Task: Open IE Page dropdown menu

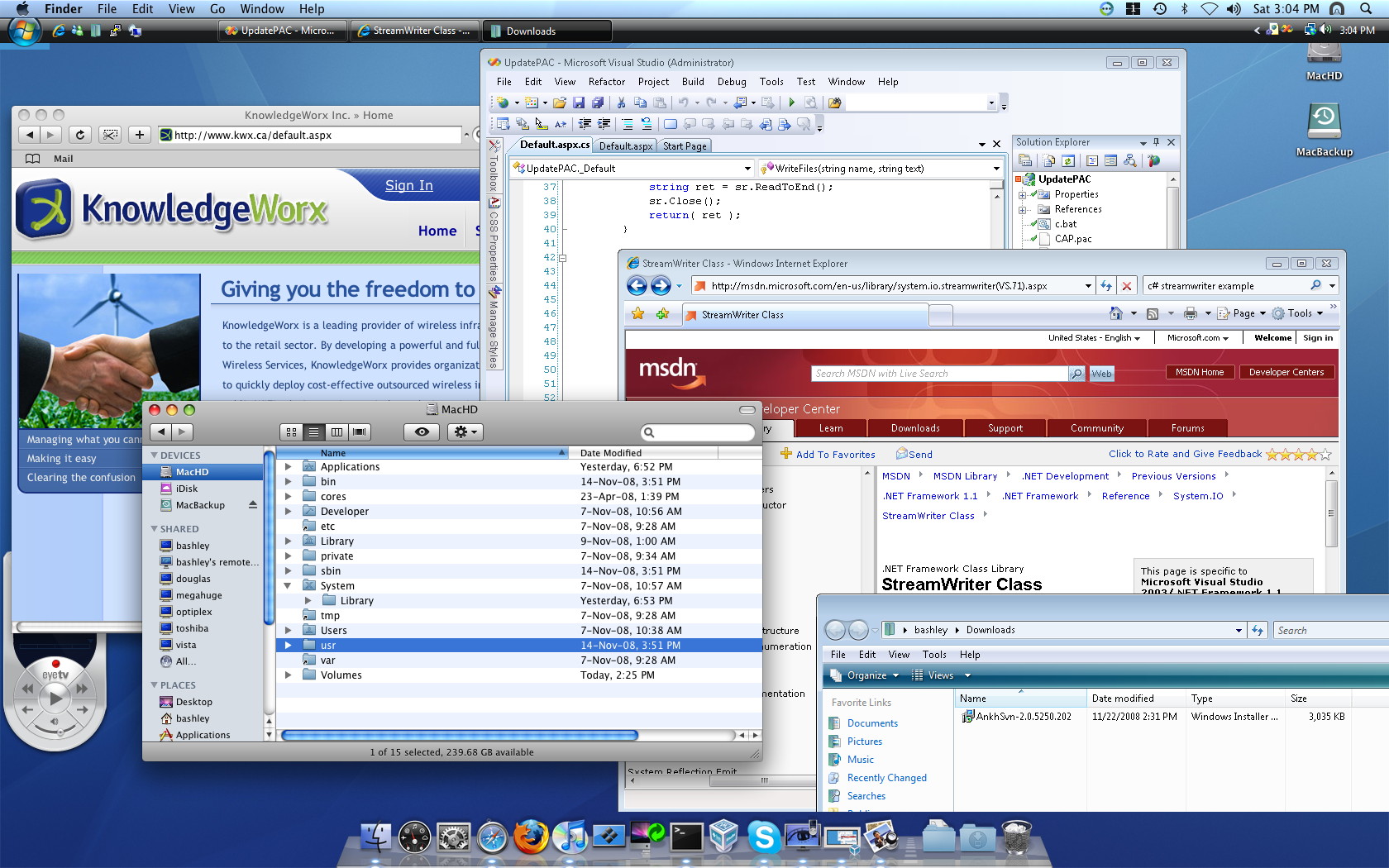Action: pyautogui.click(x=1242, y=313)
